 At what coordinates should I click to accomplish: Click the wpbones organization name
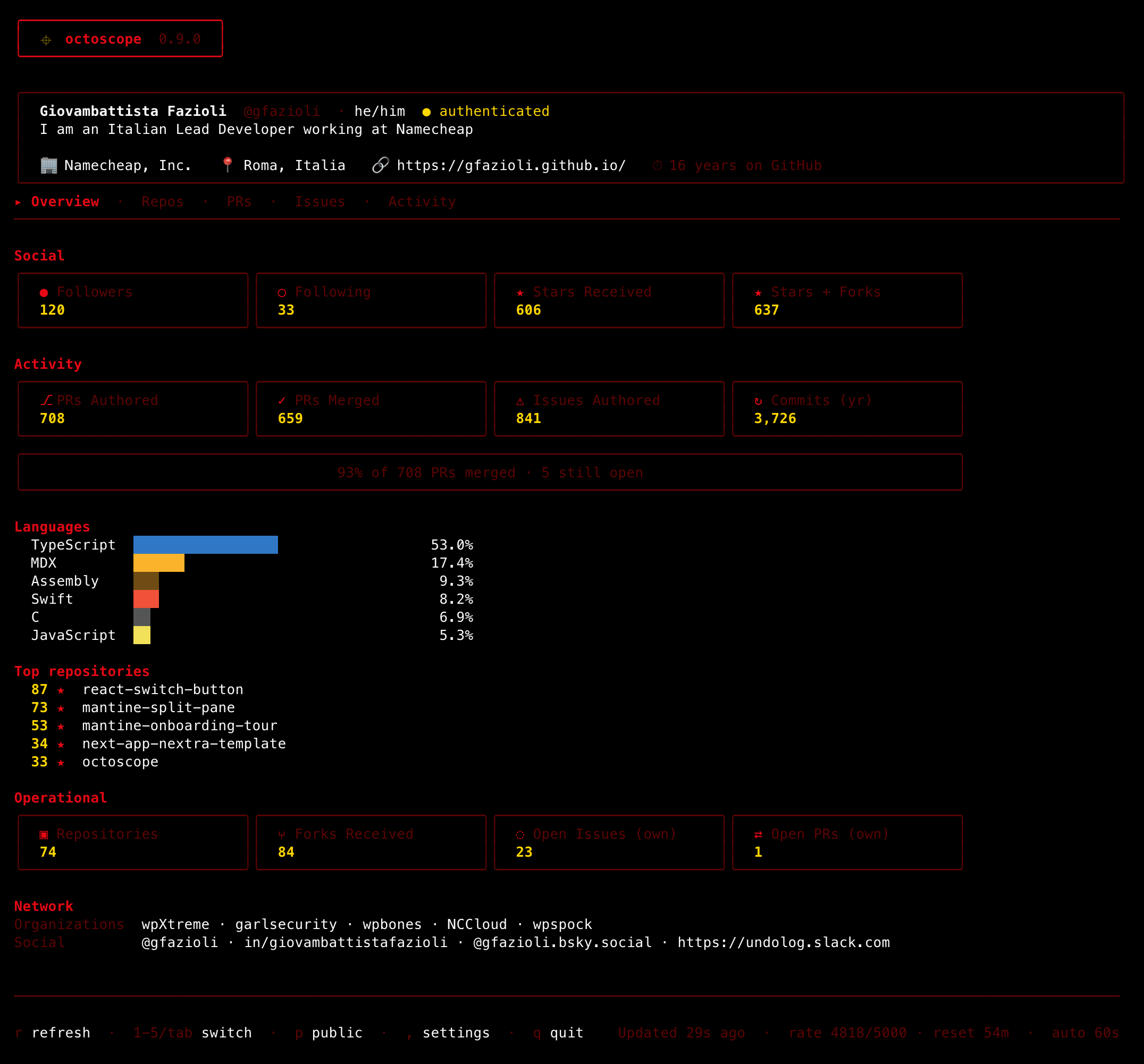click(x=392, y=924)
